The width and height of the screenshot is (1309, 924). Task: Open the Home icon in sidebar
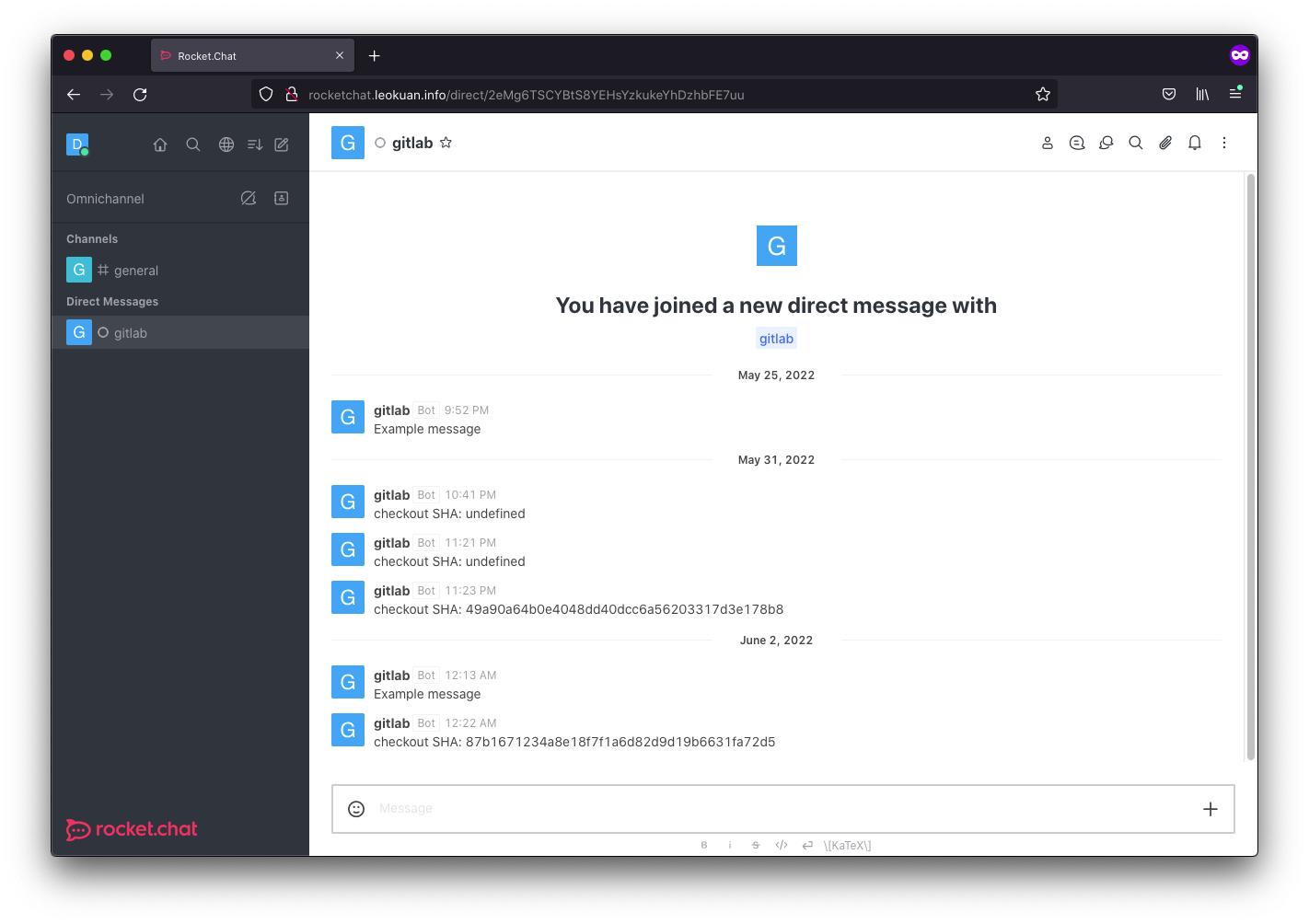(x=160, y=144)
